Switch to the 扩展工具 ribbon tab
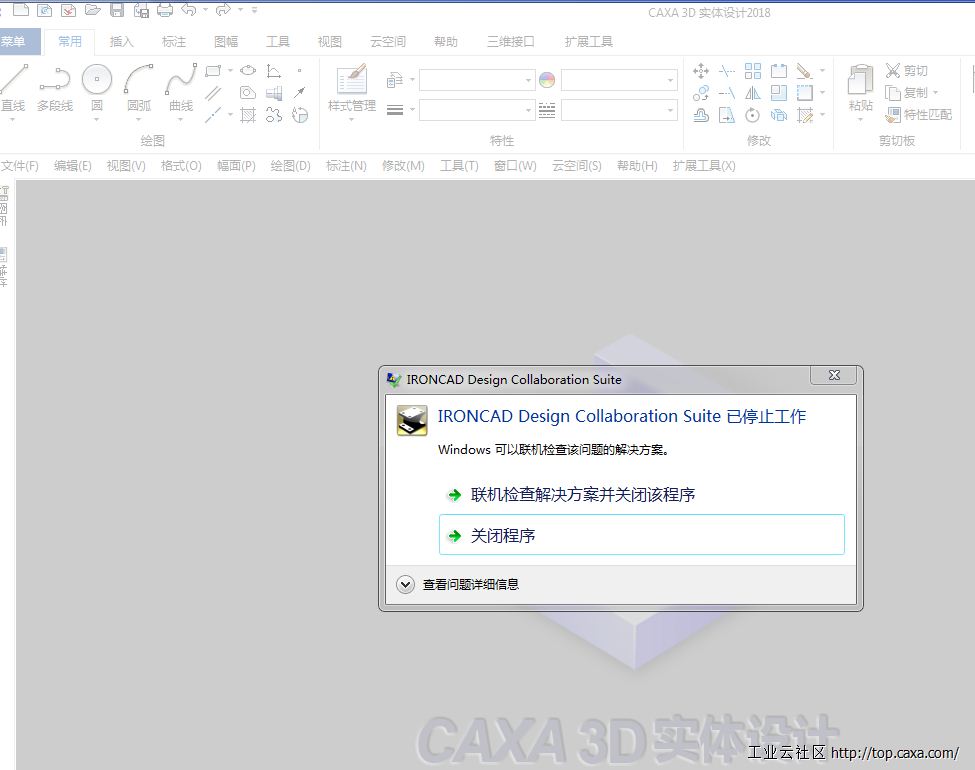The width and height of the screenshot is (975, 770). coord(588,42)
